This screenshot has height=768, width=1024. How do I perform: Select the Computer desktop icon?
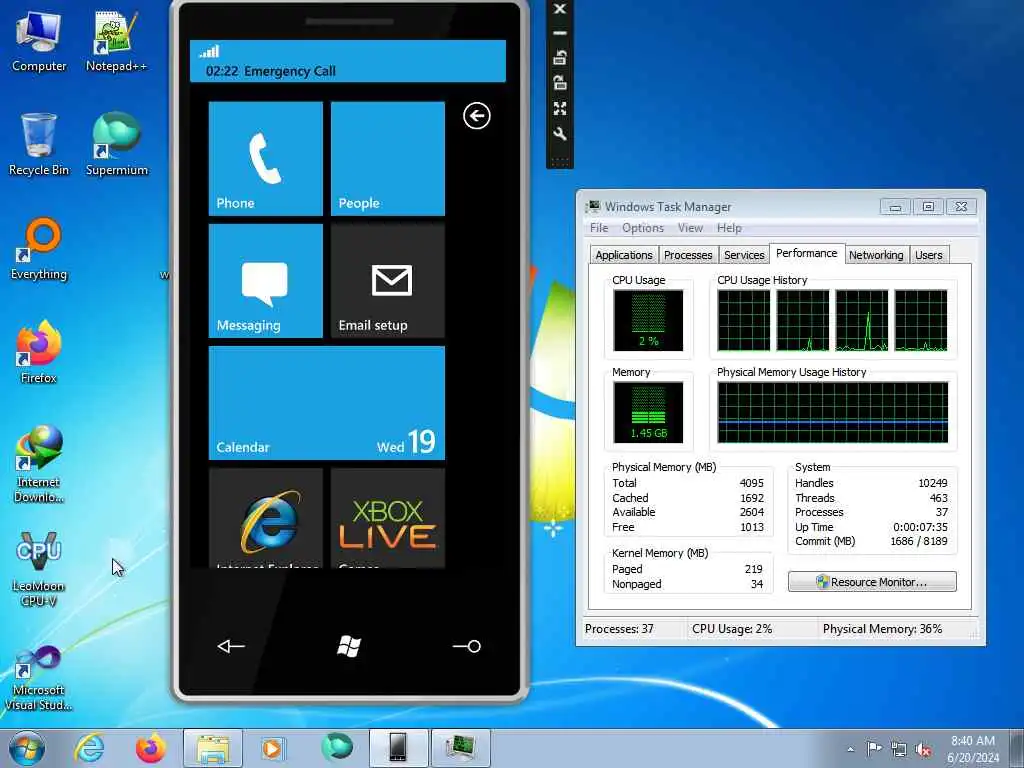click(39, 41)
